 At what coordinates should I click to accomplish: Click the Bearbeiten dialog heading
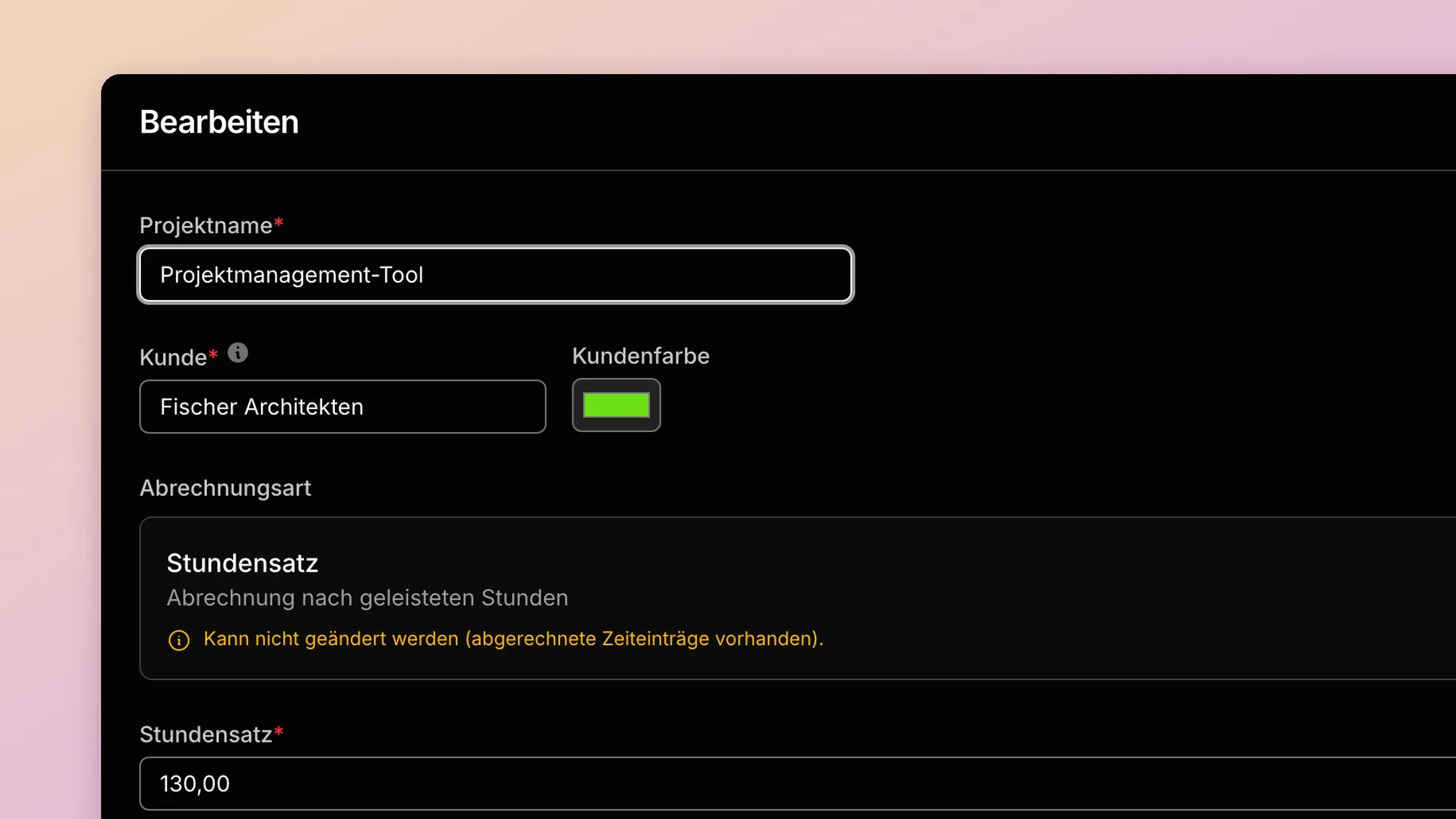tap(219, 122)
